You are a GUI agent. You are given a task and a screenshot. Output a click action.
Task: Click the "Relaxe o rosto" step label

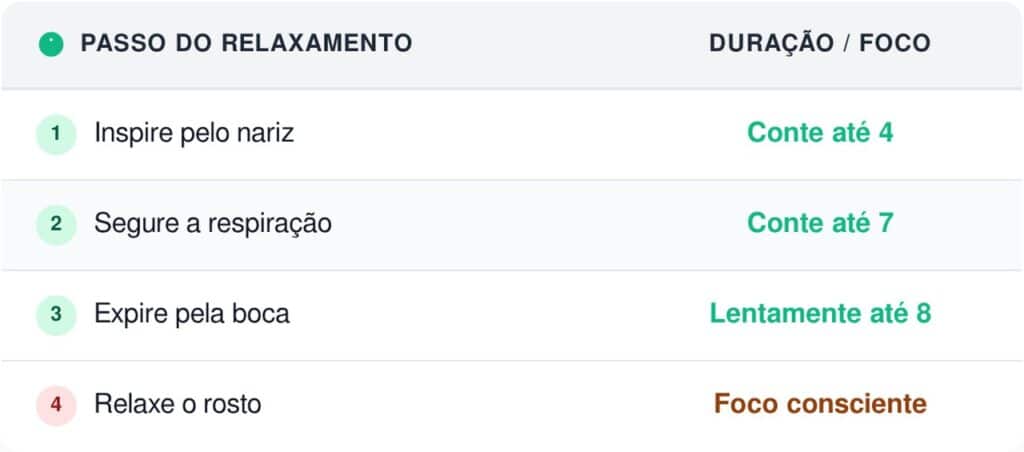(178, 405)
